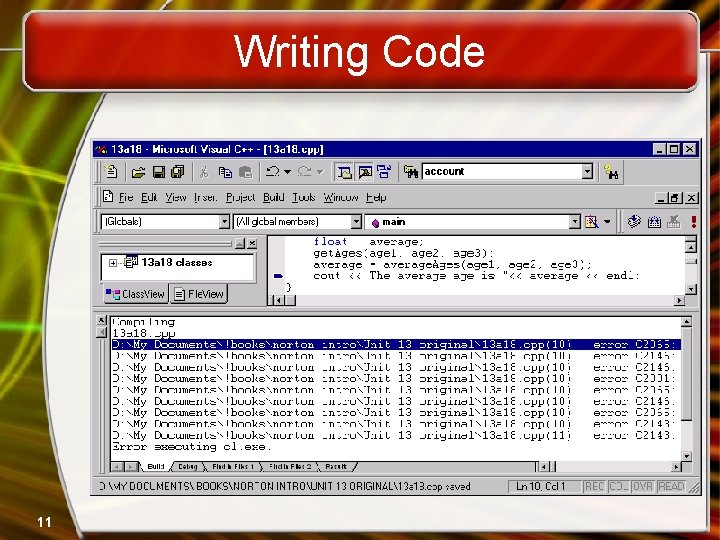Click the Copy icon in toolbar
Image resolution: width=720 pixels, height=540 pixels.
(x=225, y=172)
